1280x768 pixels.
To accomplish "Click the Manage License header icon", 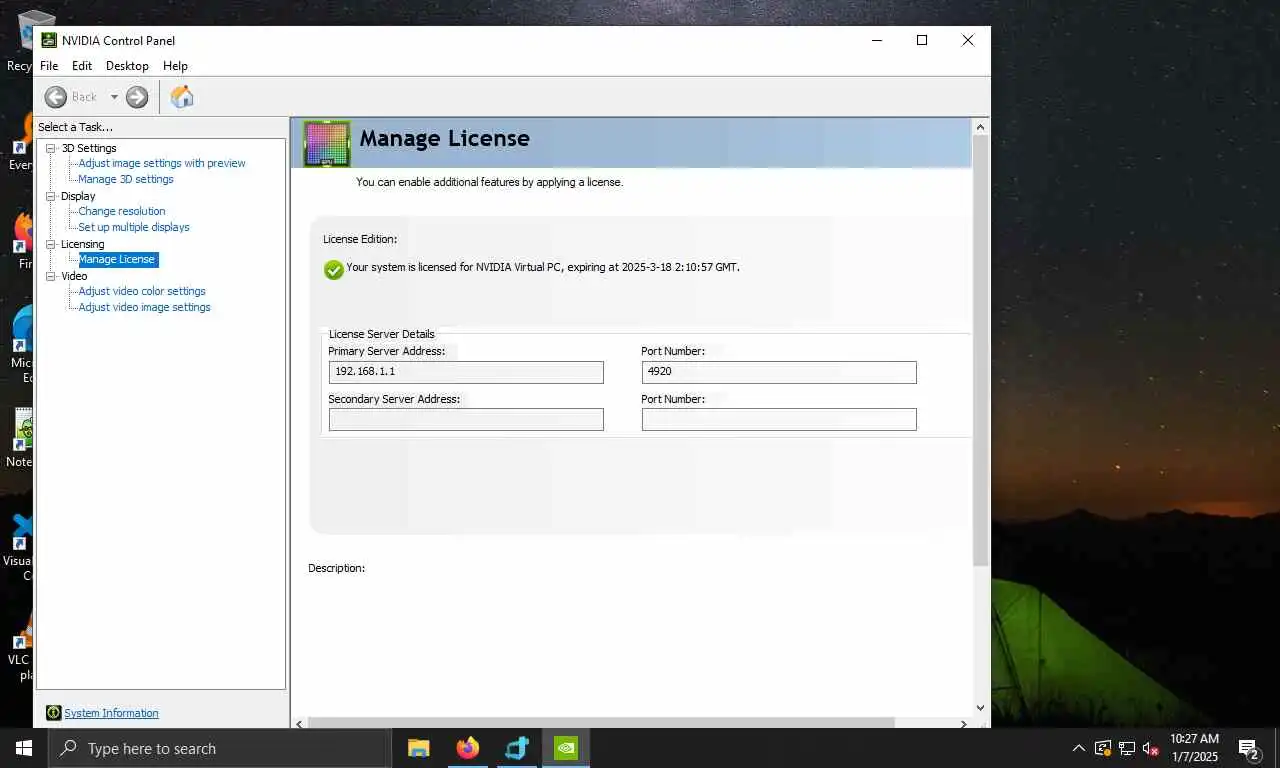I will tap(327, 144).
